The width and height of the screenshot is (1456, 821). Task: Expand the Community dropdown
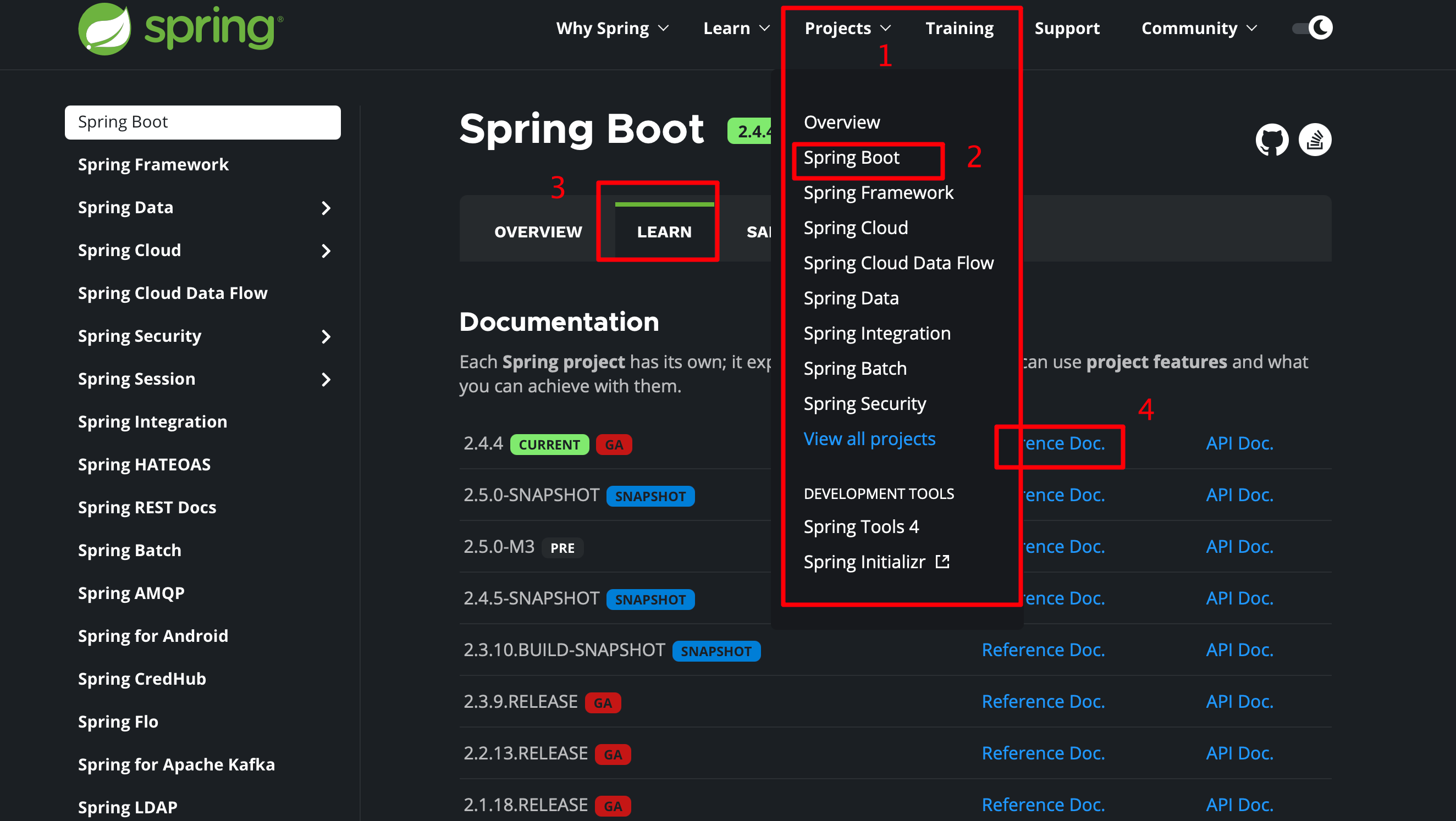point(1199,28)
